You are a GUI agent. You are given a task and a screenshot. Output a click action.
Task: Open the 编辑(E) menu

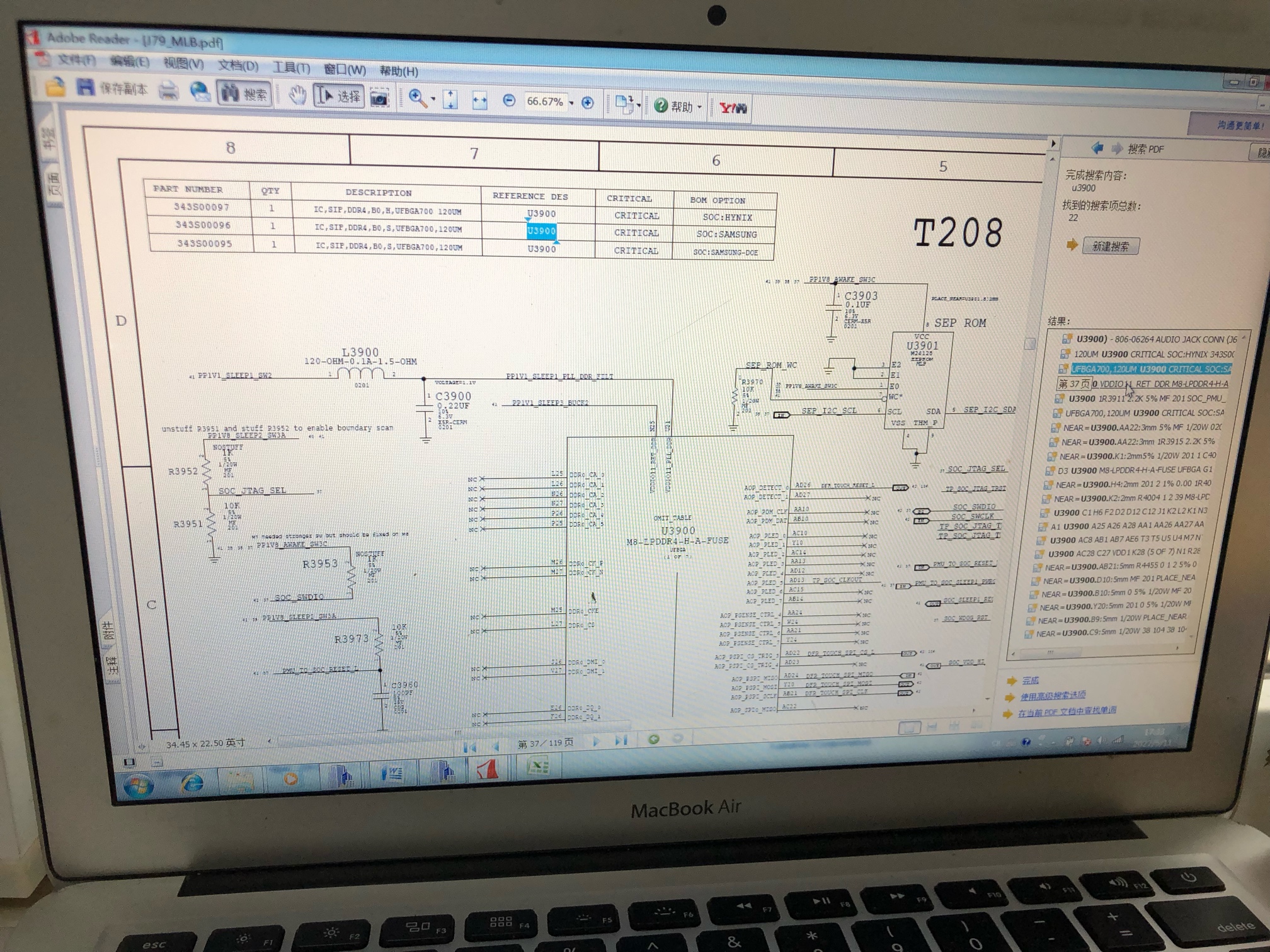click(x=130, y=62)
